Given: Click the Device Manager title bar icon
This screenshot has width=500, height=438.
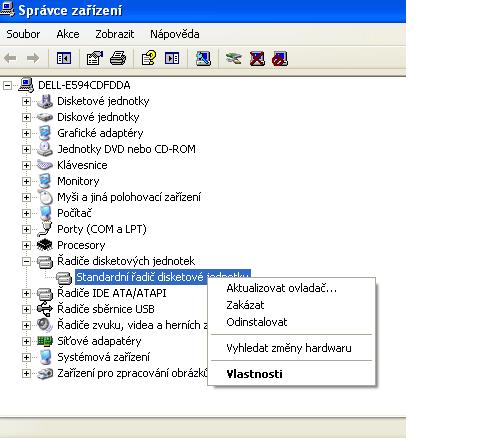Looking at the screenshot, I should pyautogui.click(x=7, y=10).
